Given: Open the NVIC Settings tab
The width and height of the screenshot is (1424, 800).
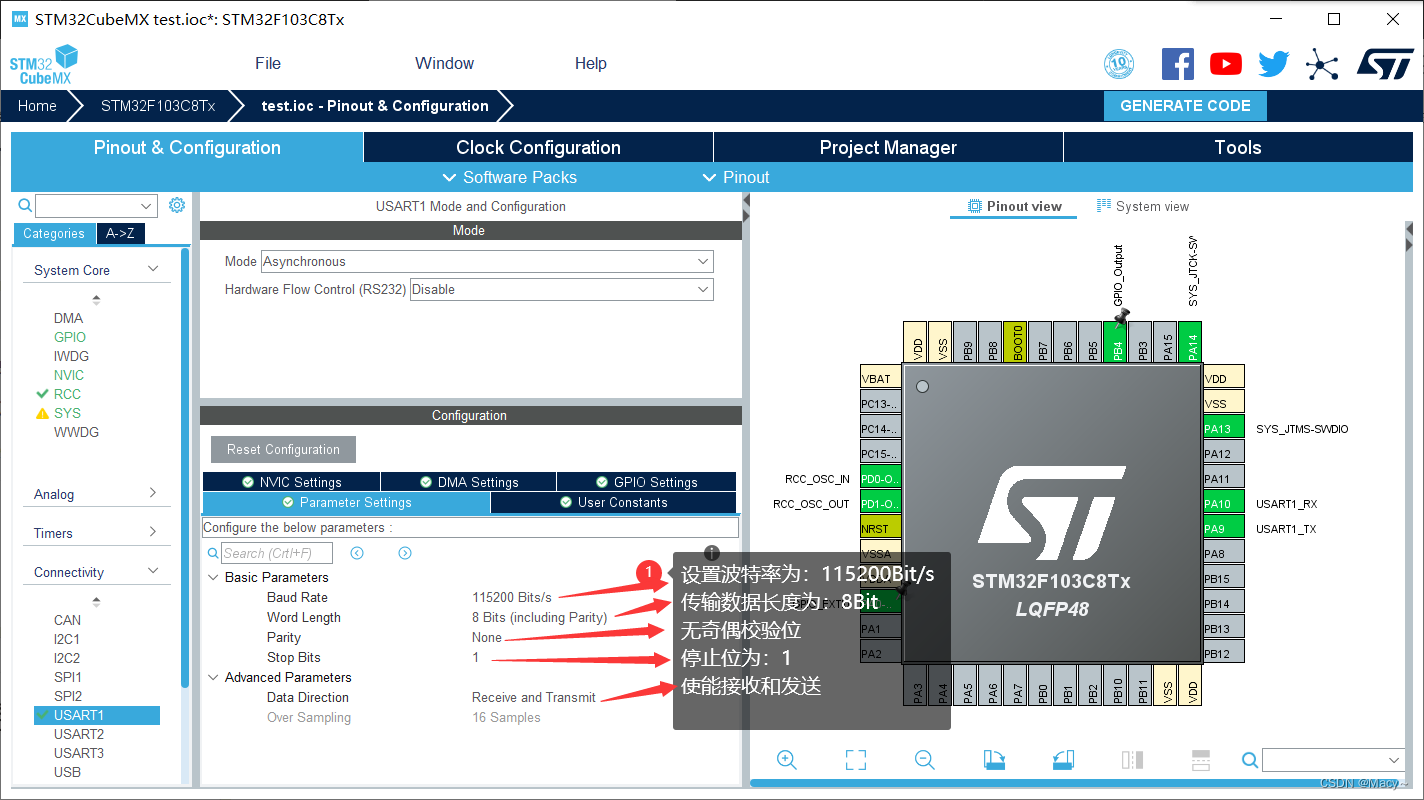Looking at the screenshot, I should [292, 482].
